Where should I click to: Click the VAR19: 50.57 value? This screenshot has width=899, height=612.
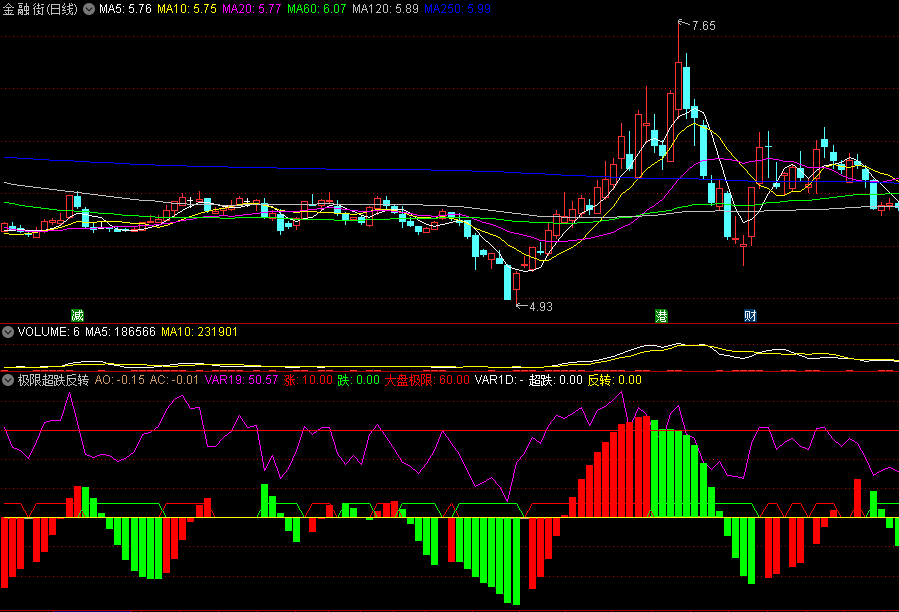tap(241, 380)
